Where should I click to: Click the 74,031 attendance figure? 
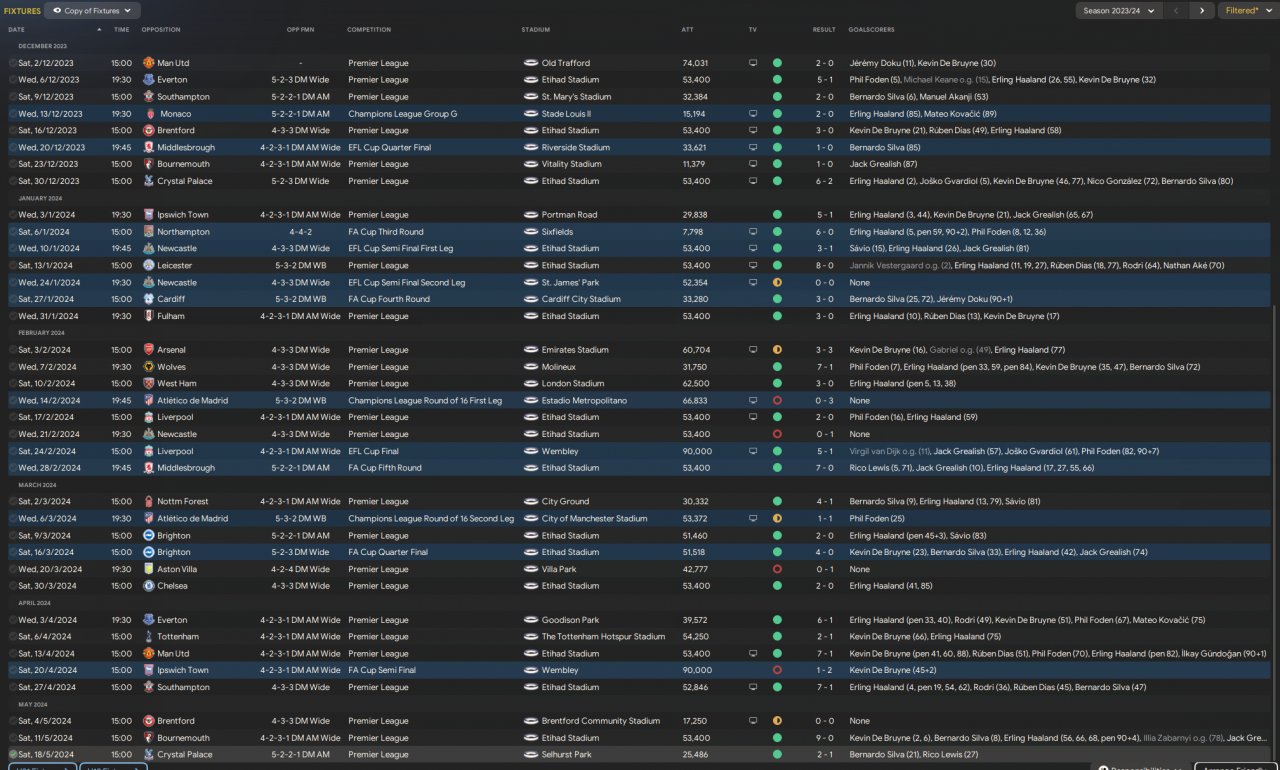pos(695,63)
